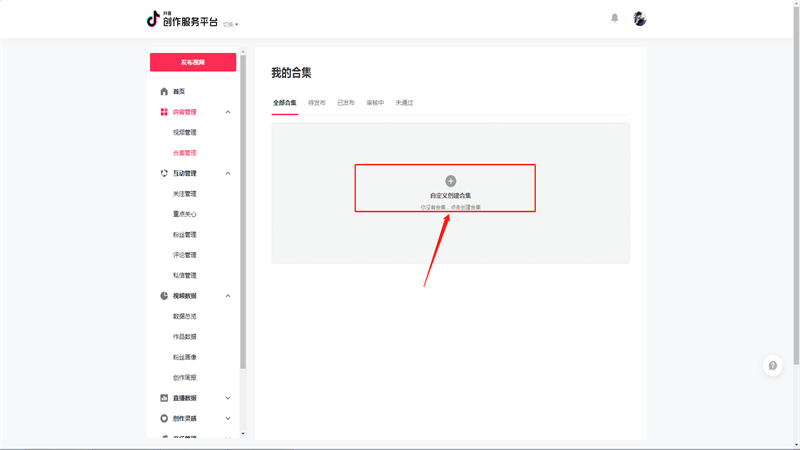This screenshot has width=800, height=450.
Task: Click the sidebar scrollbar up arrow
Action: (243, 52)
